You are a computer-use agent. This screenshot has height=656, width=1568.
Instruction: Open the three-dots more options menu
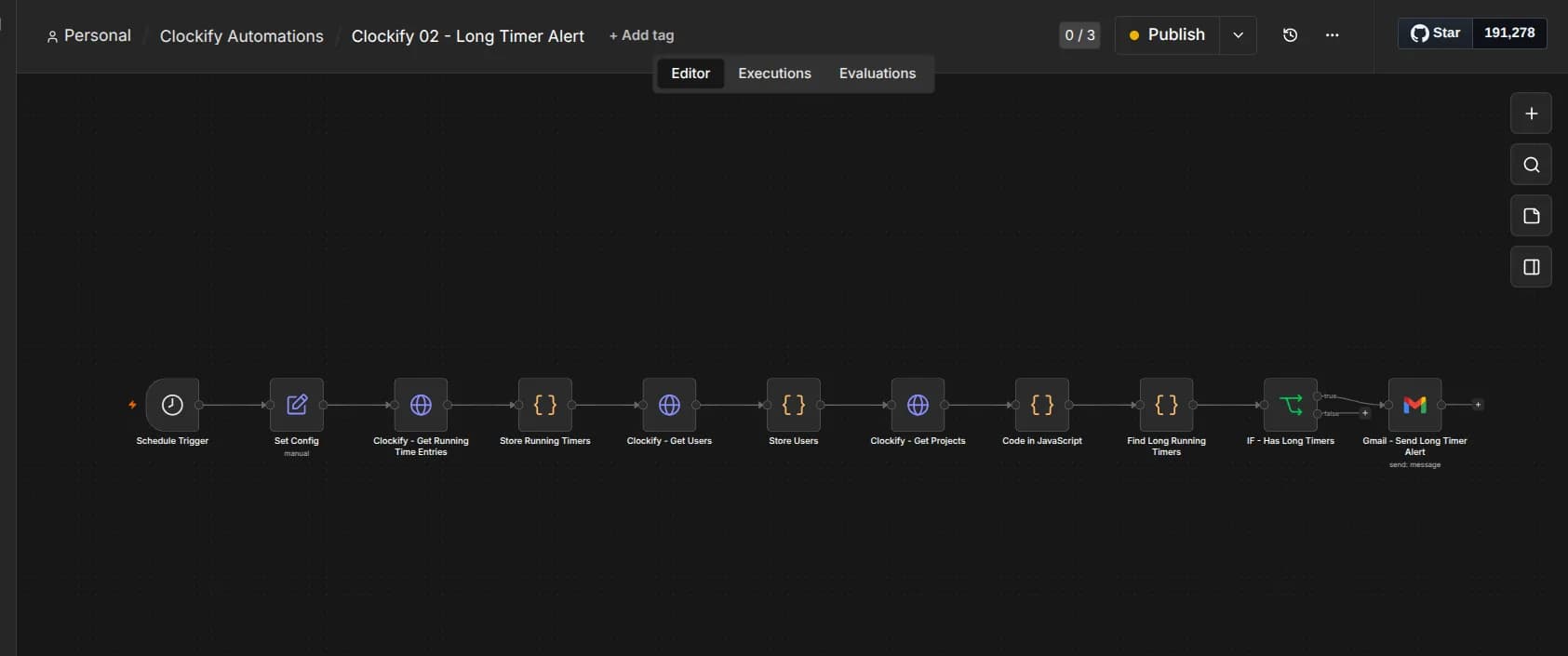coord(1332,35)
